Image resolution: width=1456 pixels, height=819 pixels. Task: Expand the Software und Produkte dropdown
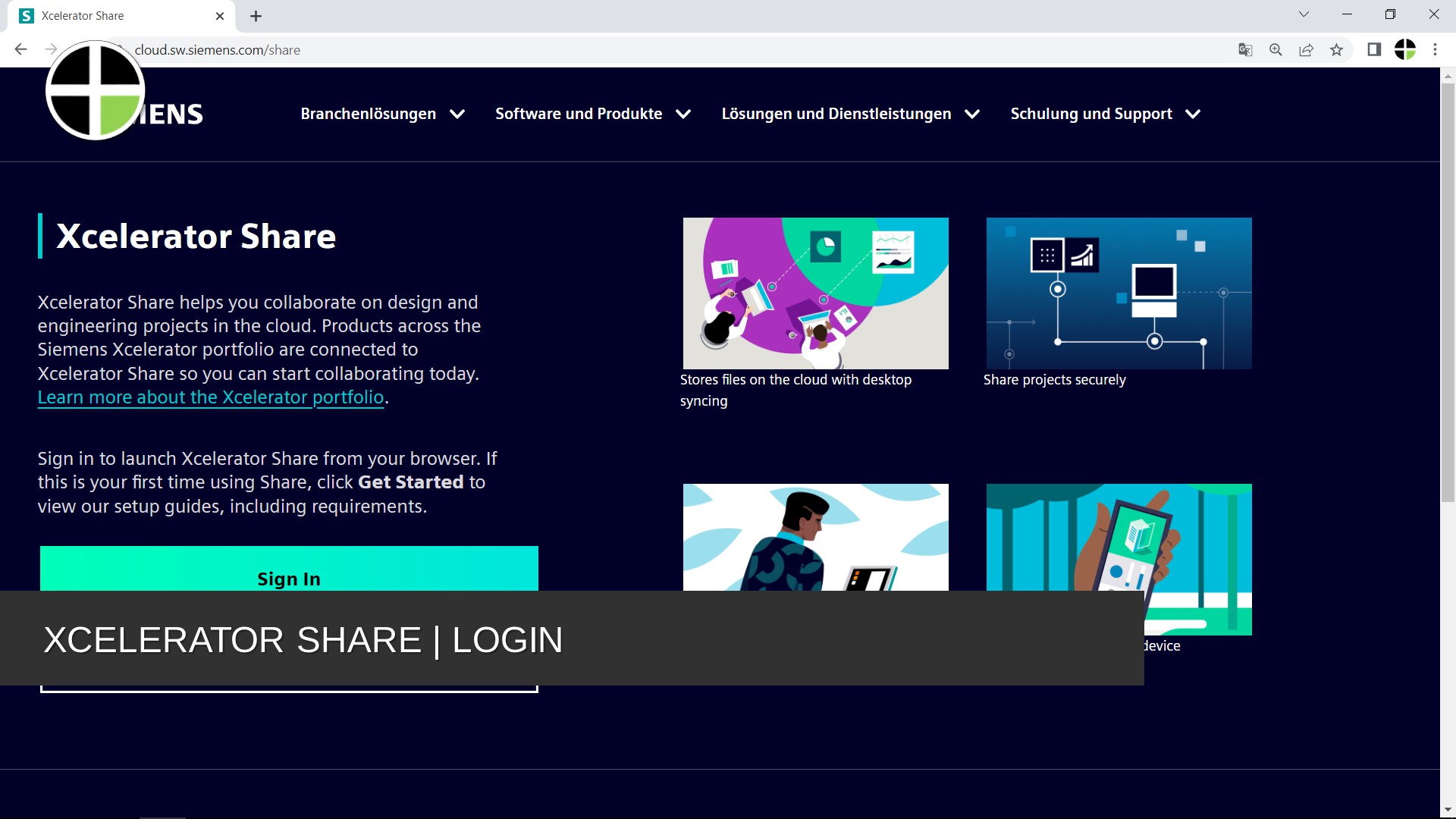[x=683, y=114]
